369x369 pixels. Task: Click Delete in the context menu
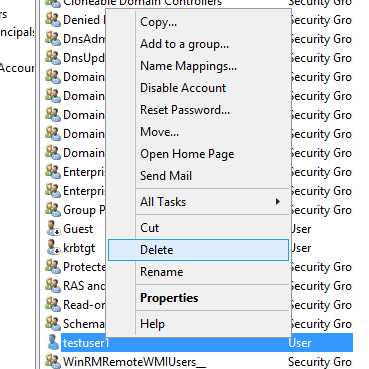point(198,250)
